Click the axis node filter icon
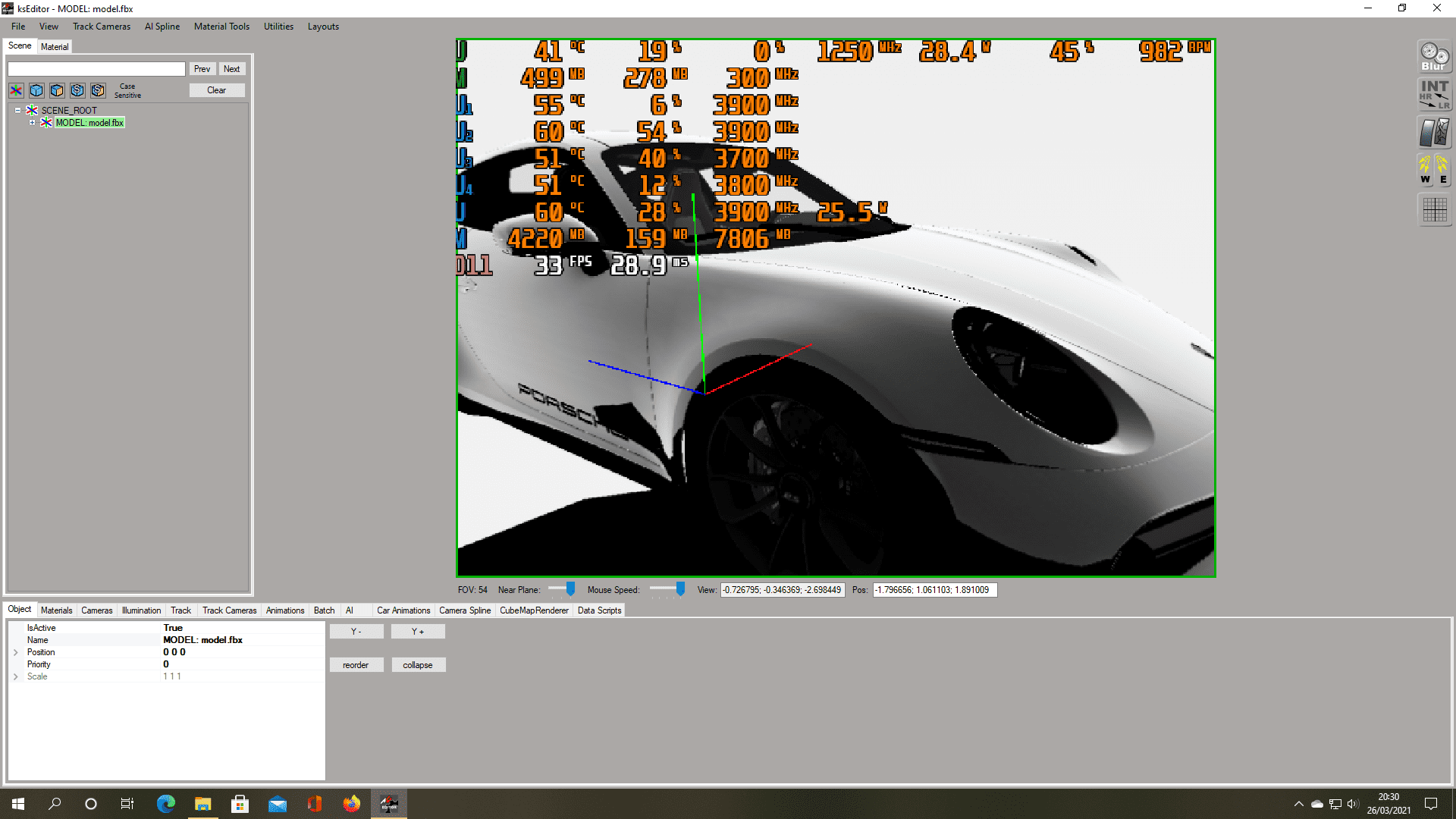Viewport: 1456px width, 819px height. point(16,90)
